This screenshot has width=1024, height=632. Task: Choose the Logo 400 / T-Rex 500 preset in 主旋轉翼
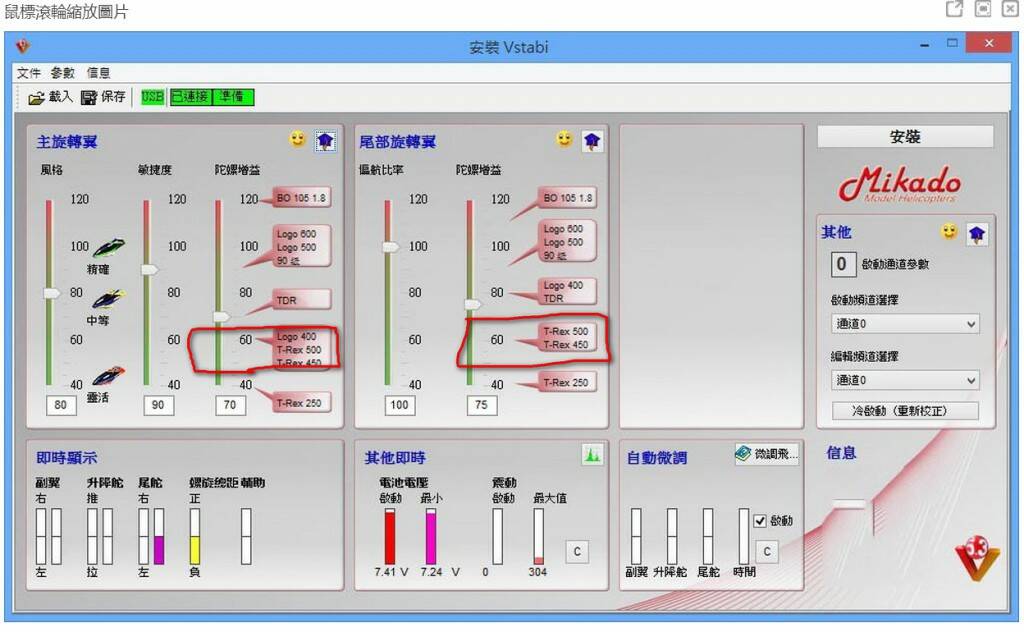301,349
